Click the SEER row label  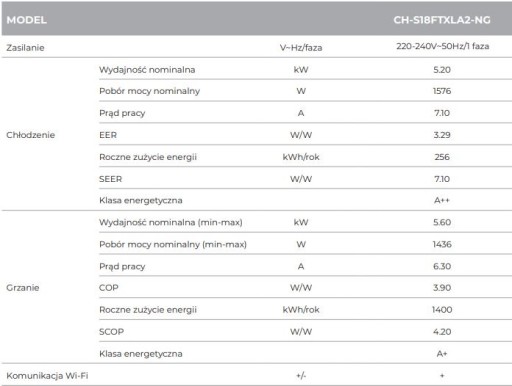coord(110,179)
